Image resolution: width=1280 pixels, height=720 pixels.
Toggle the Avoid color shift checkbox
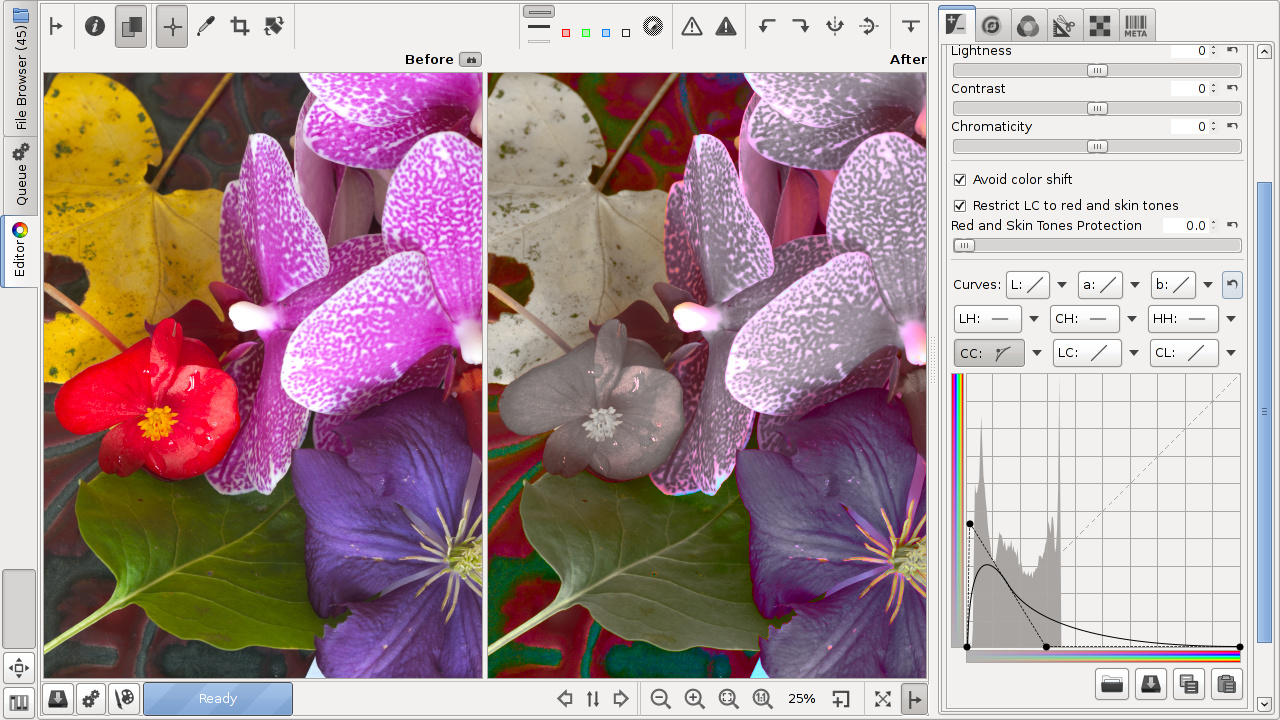pyautogui.click(x=960, y=180)
